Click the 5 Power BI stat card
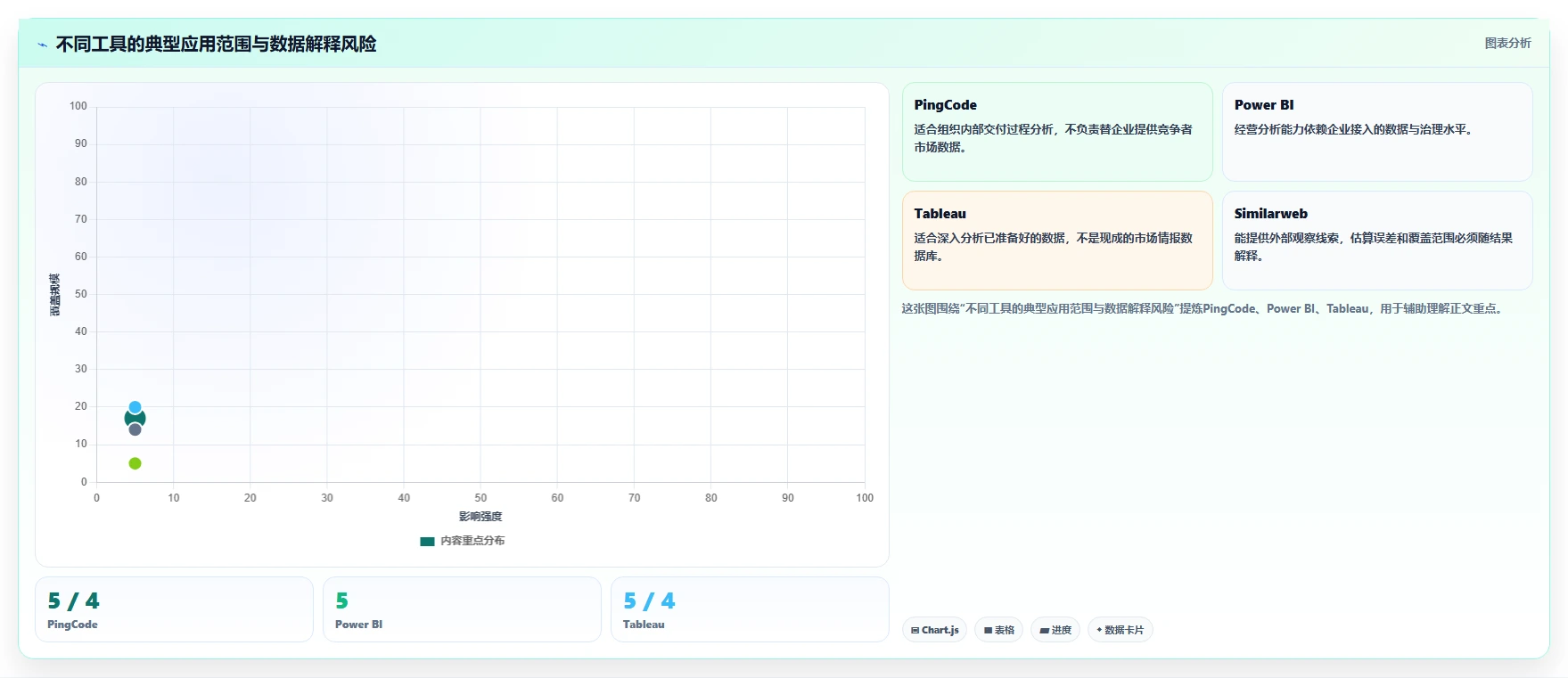1568x678 pixels. 462,609
